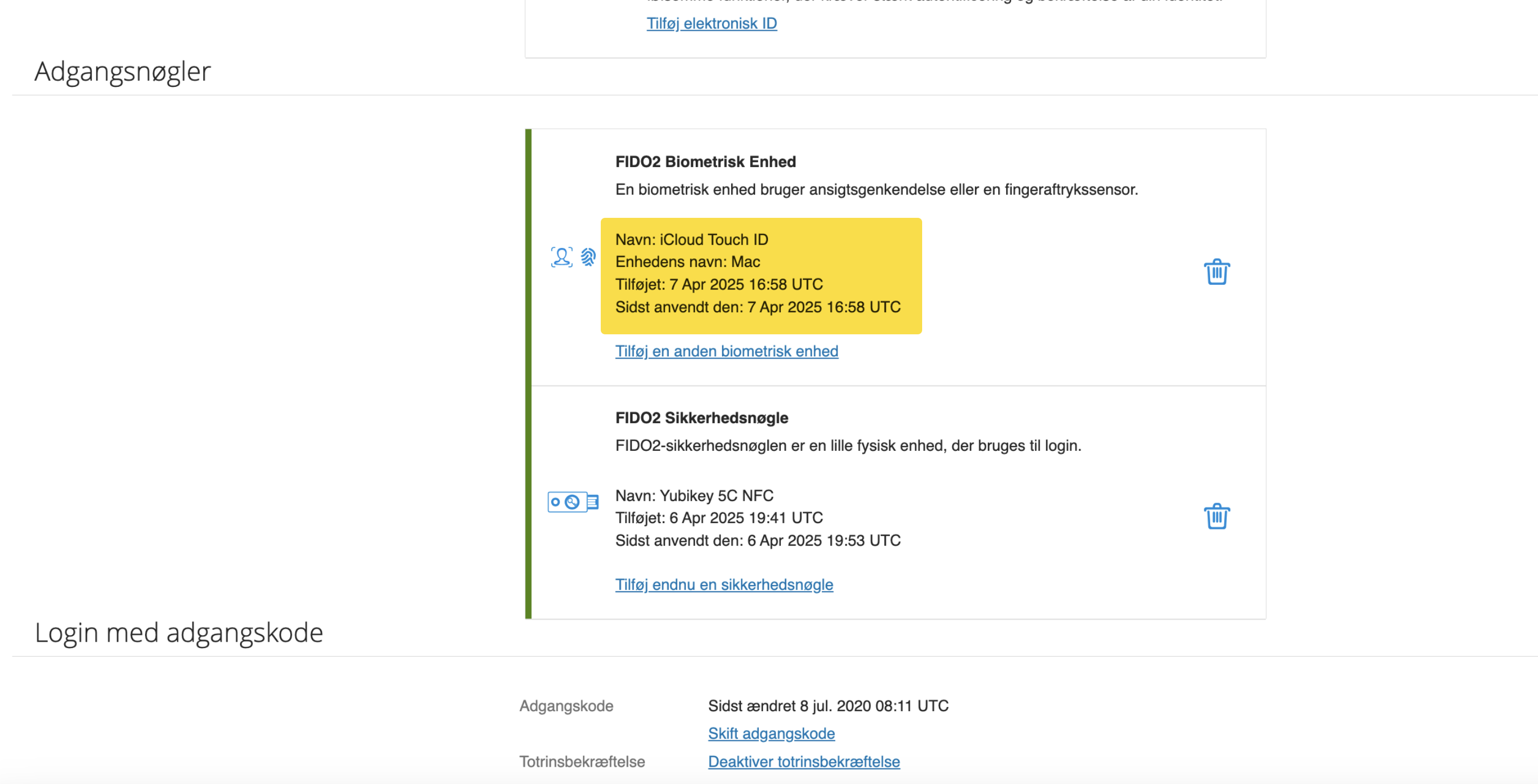
Task: Click the FIDO2 Biometrisk Enhed heading
Action: [x=706, y=161]
